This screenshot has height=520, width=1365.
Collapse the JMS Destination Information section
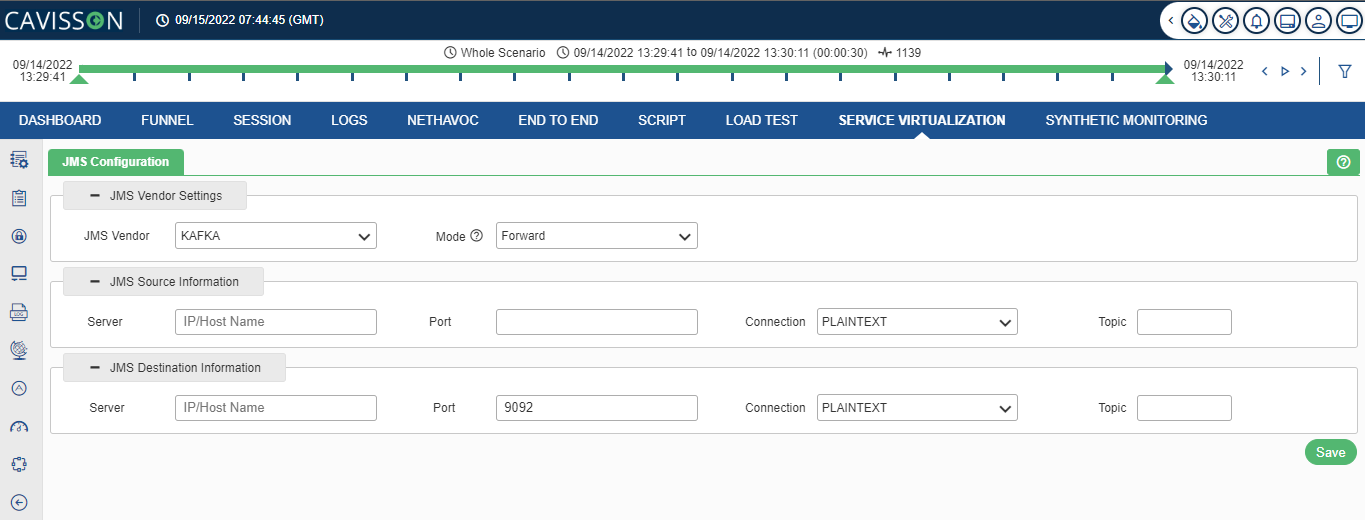pyautogui.click(x=95, y=368)
